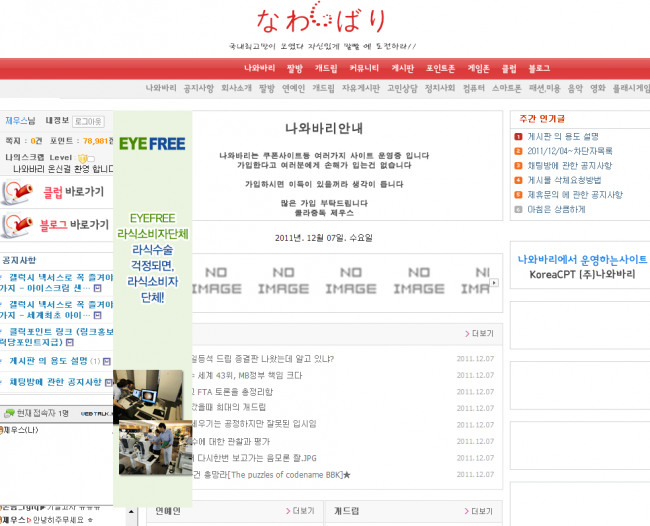Click the 클럽 바로가기 shortcut icon
The height and width of the screenshot is (526, 650).
pos(19,192)
